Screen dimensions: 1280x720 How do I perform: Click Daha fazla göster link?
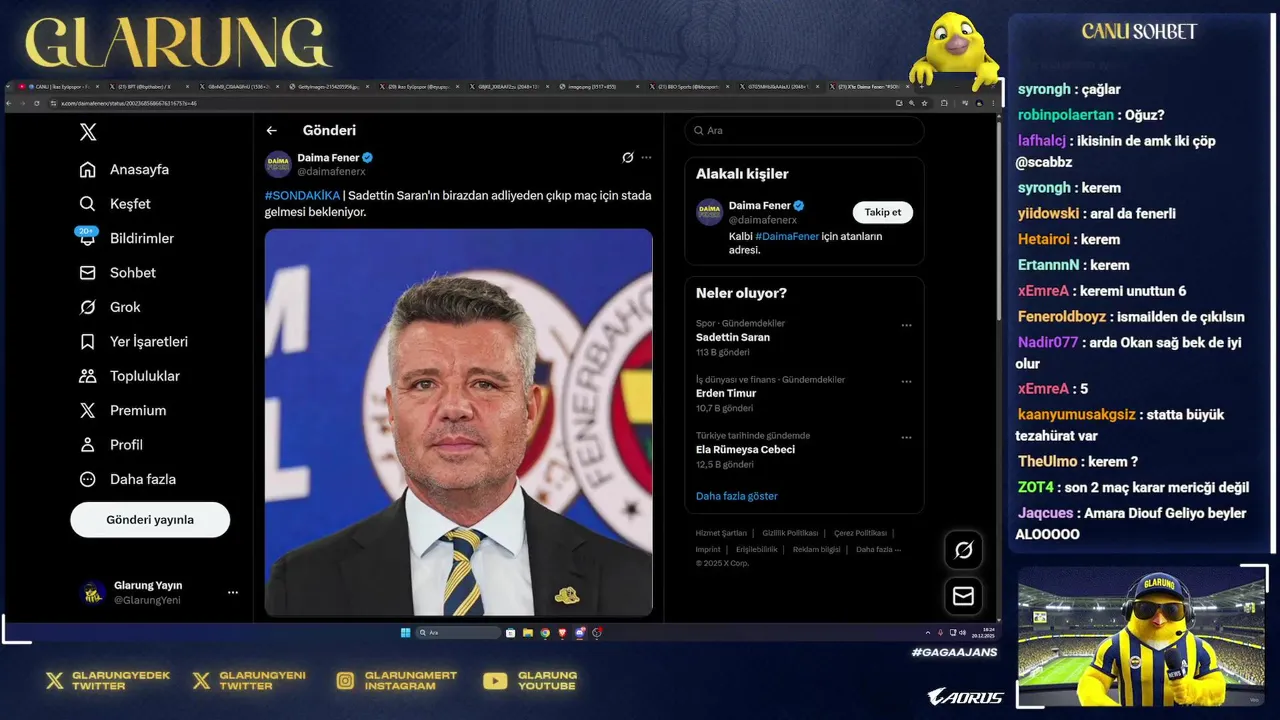tap(737, 496)
